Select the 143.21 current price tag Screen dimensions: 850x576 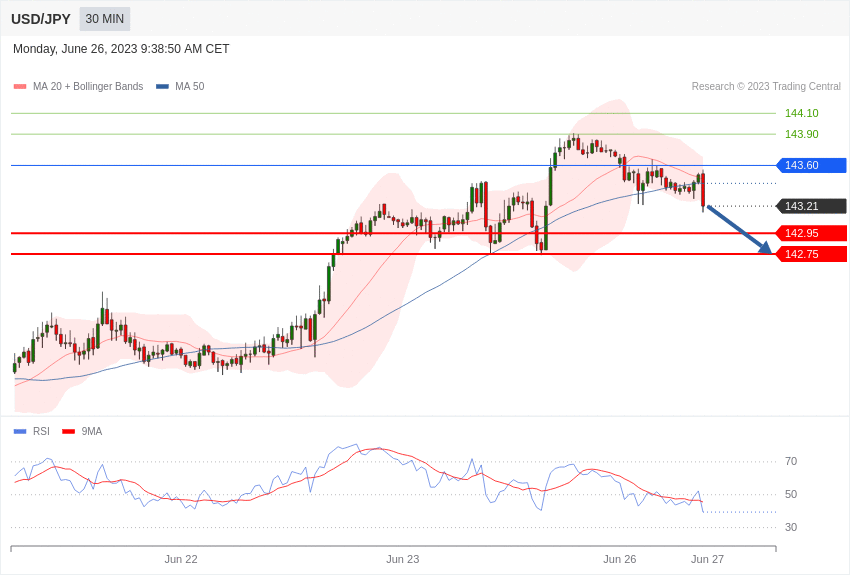point(812,206)
